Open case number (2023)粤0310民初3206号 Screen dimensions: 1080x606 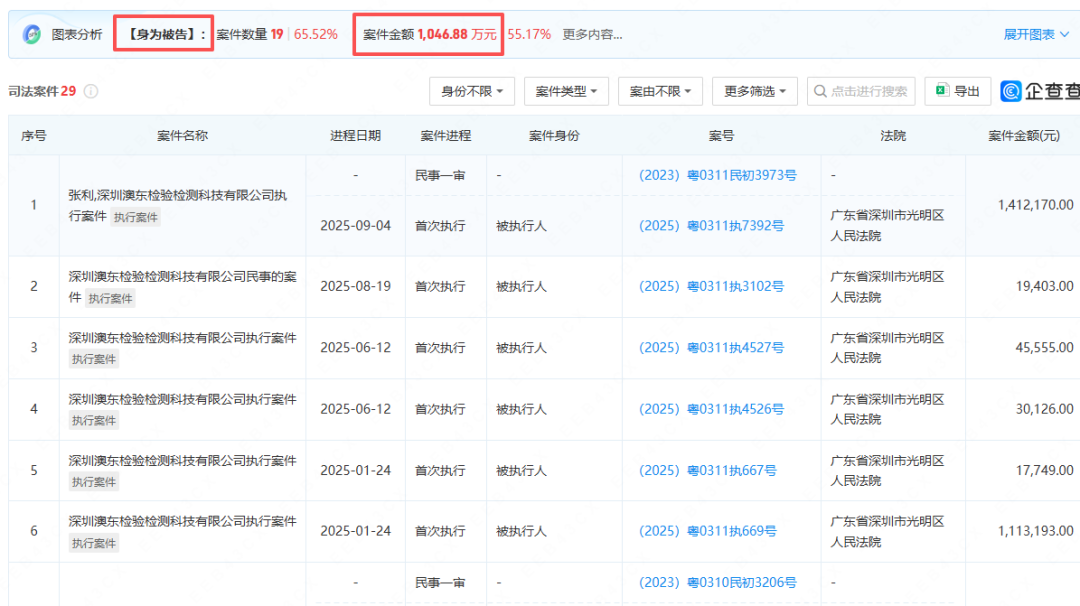click(718, 583)
